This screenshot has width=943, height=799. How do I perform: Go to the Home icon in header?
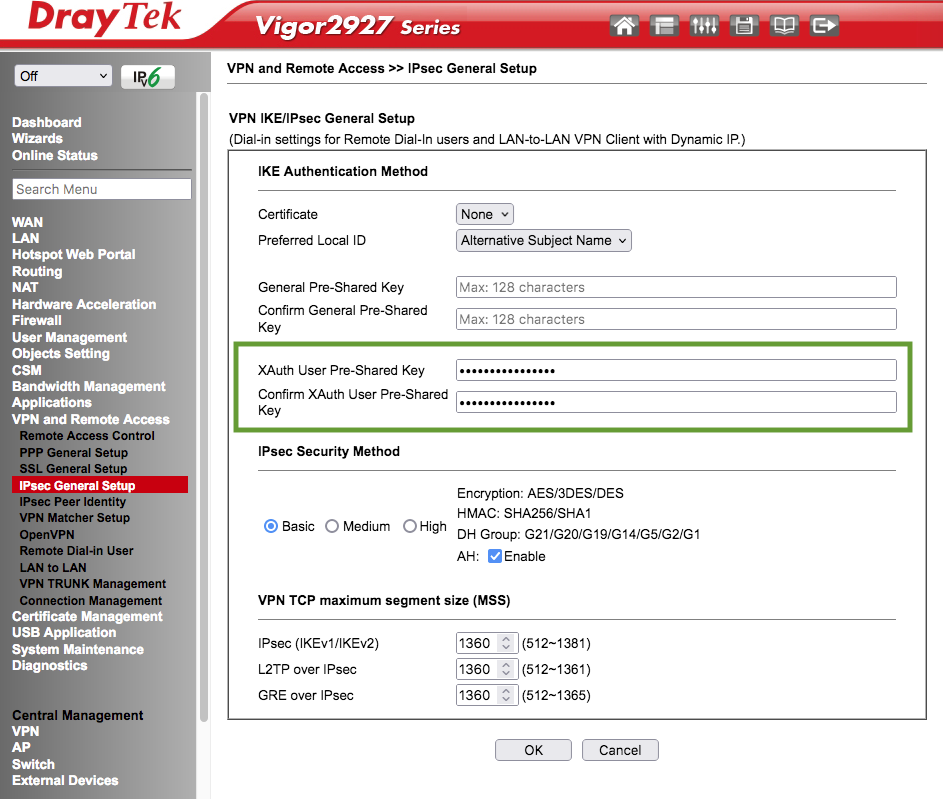(x=624, y=26)
